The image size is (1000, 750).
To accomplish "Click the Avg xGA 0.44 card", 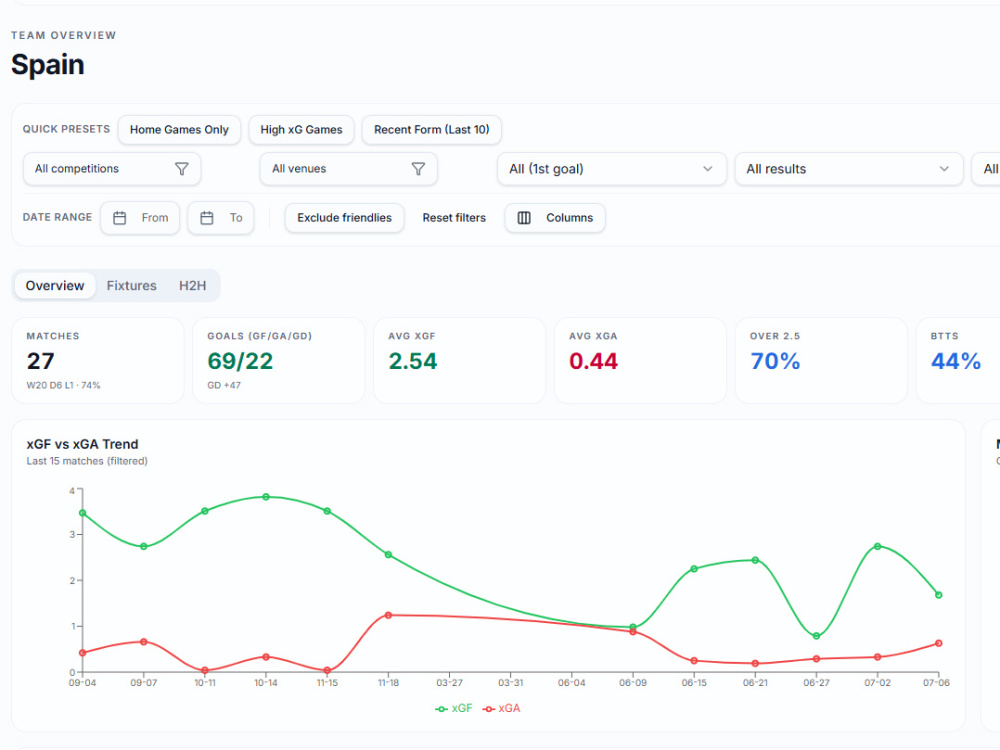I will tap(640, 360).
